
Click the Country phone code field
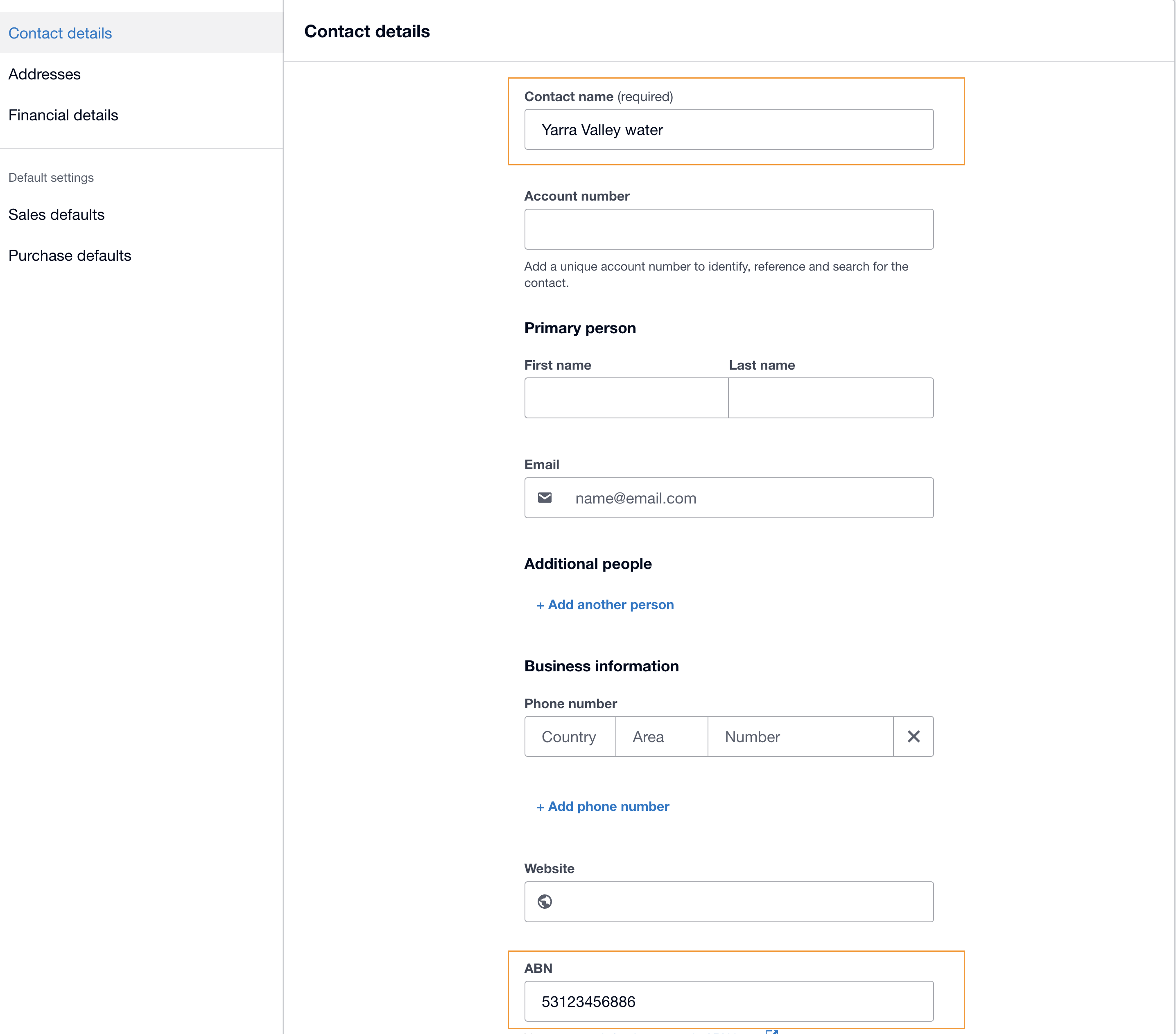coord(570,736)
